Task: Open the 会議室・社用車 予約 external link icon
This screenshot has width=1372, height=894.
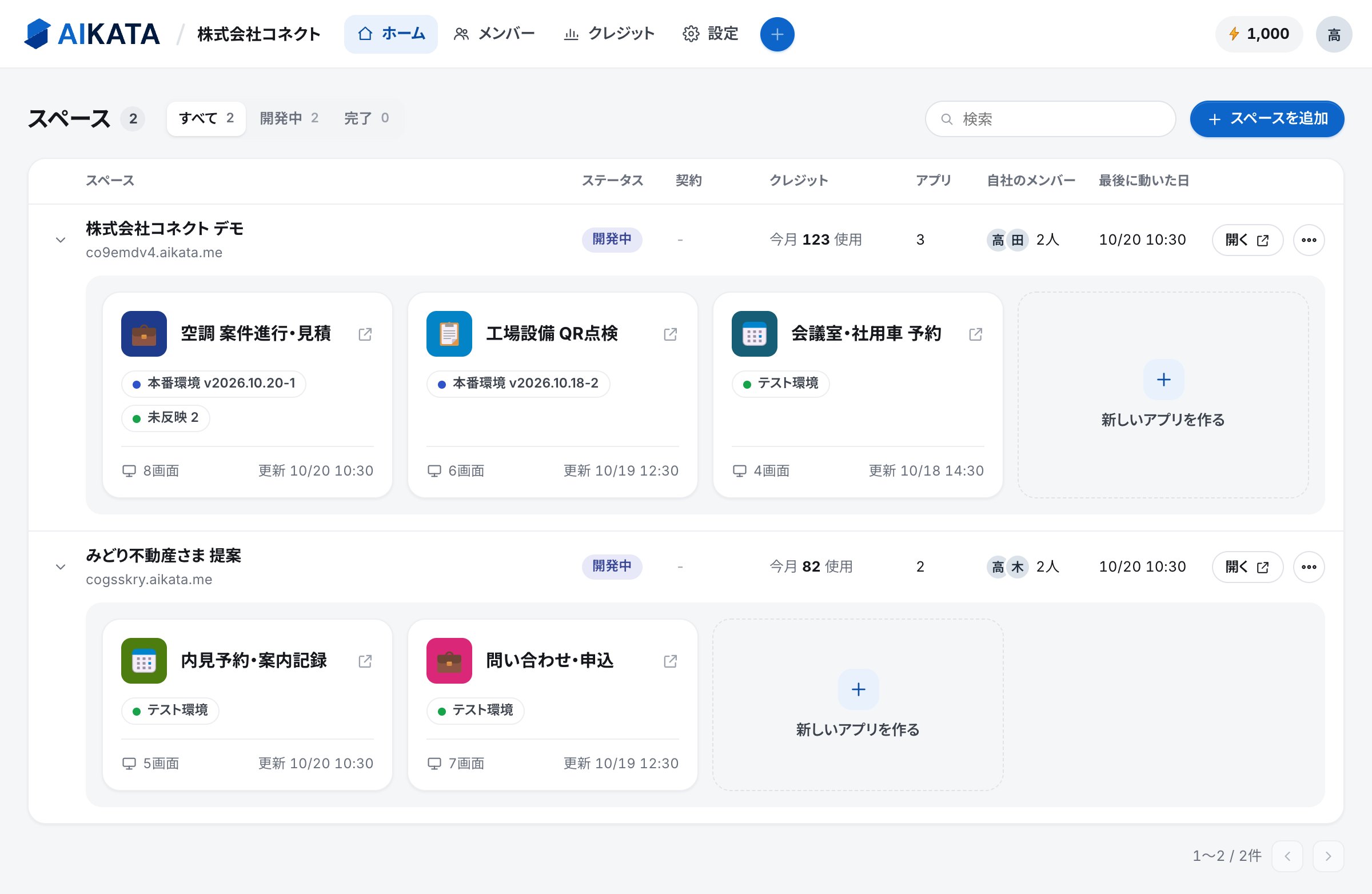Action: [975, 334]
